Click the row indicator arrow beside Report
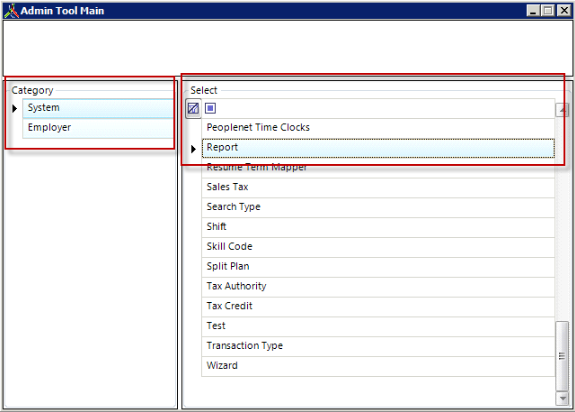Viewport: 575px width, 412px height. (x=194, y=149)
